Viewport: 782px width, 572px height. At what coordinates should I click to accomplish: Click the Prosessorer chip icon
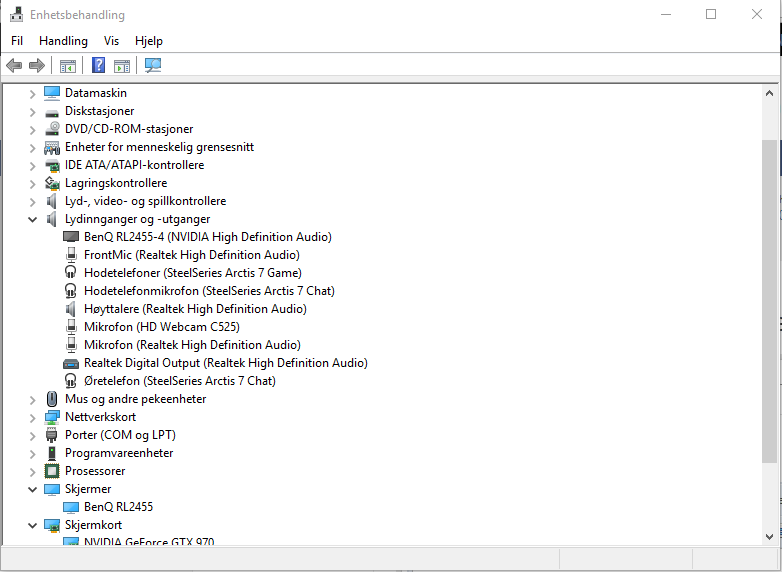(52, 471)
